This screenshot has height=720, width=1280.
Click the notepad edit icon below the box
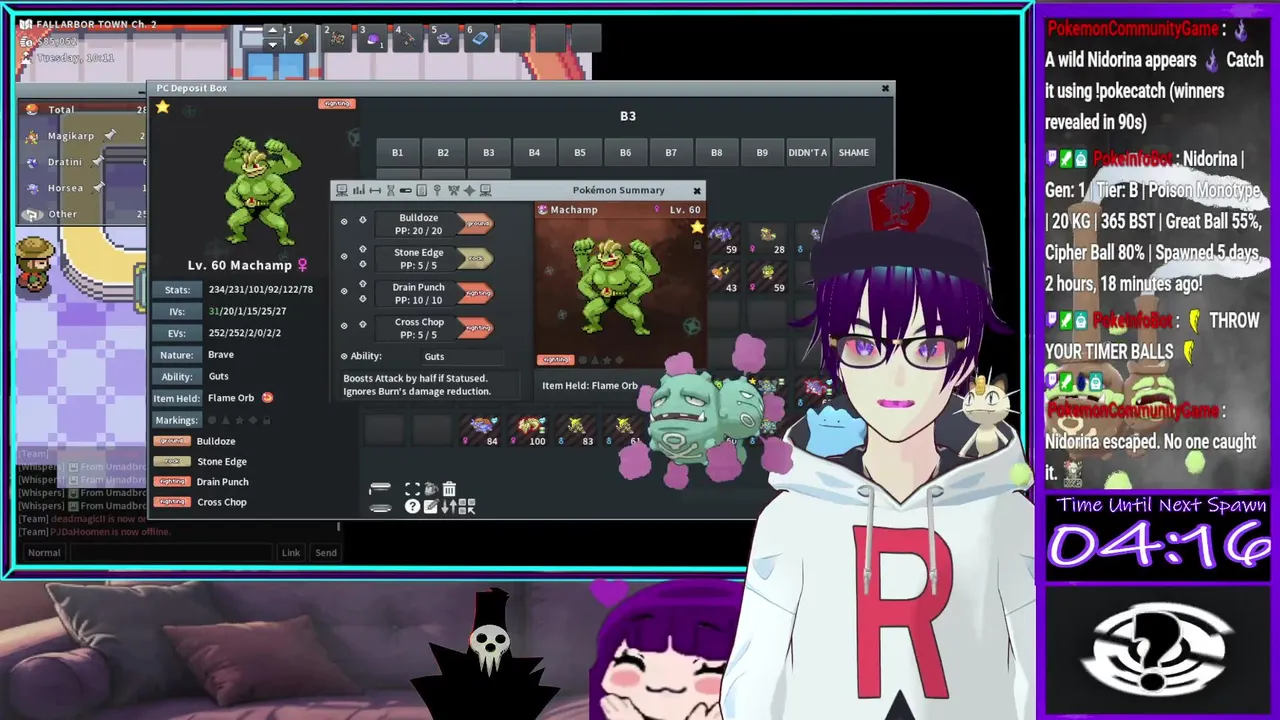point(431,506)
